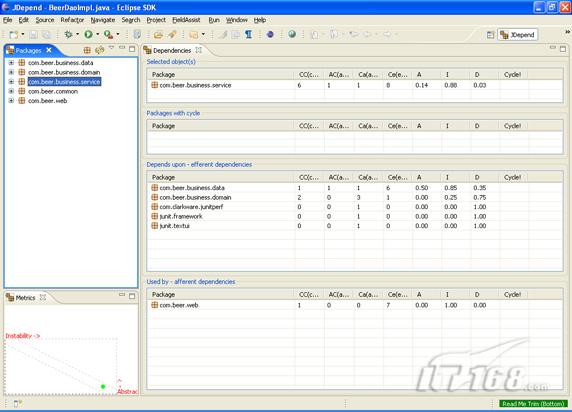This screenshot has width=572, height=412.
Task: Open the Refactor menu
Action: (x=72, y=20)
